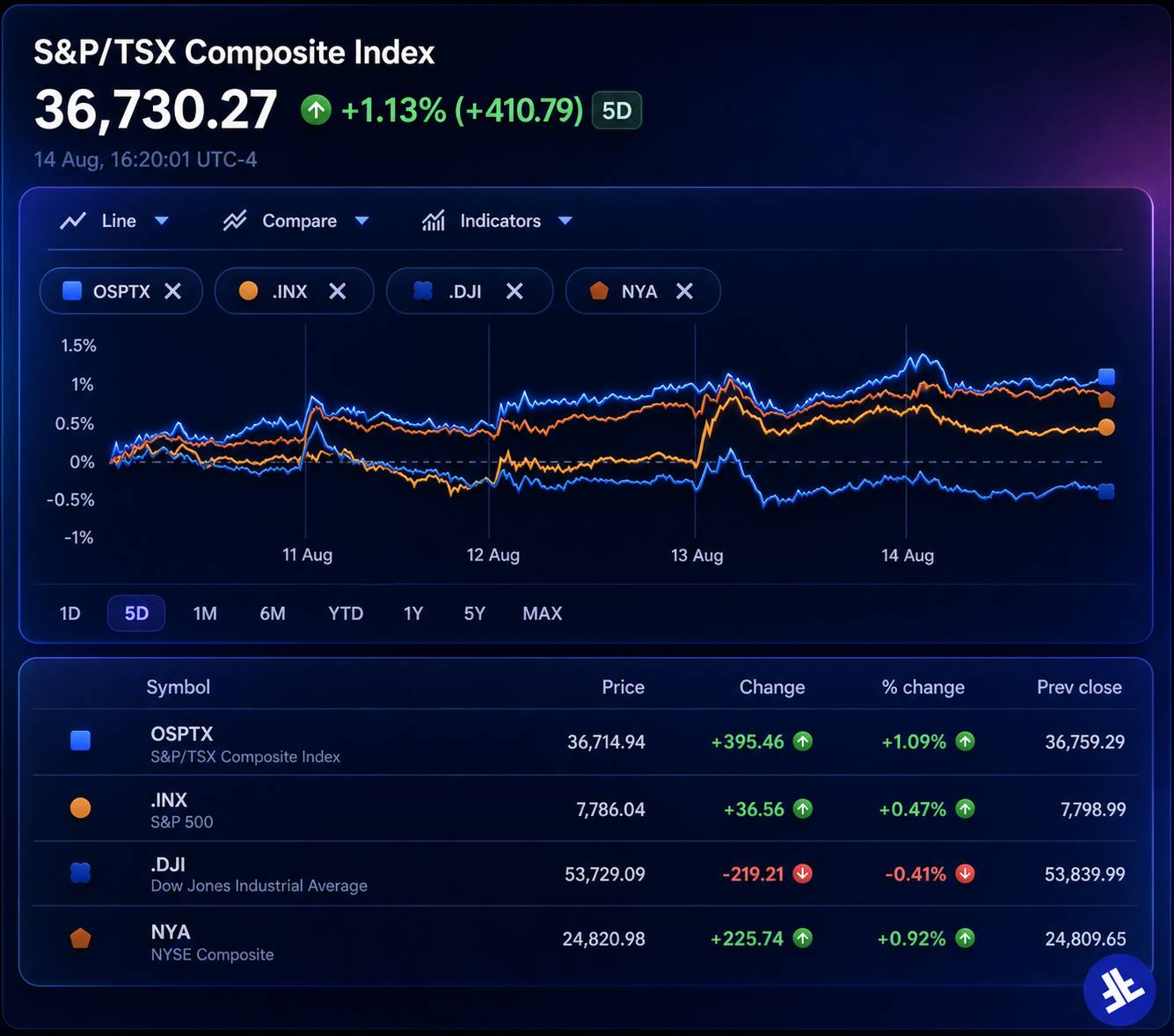This screenshot has width=1174, height=1036.
Task: Open the Compare dropdown arrow
Action: point(361,221)
